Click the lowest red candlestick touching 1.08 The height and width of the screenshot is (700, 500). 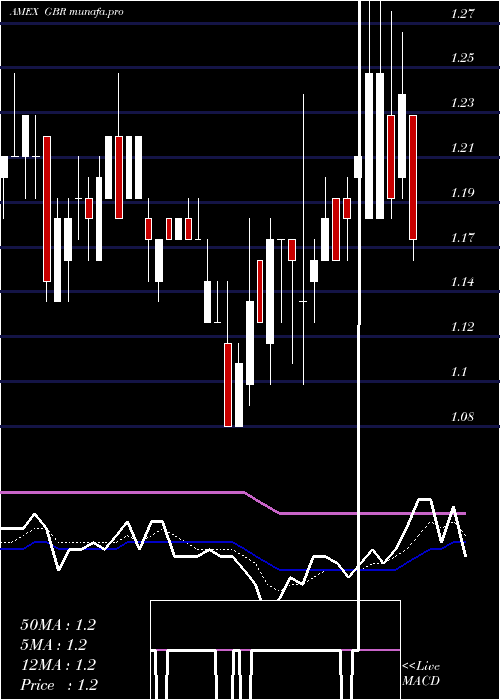tap(228, 385)
